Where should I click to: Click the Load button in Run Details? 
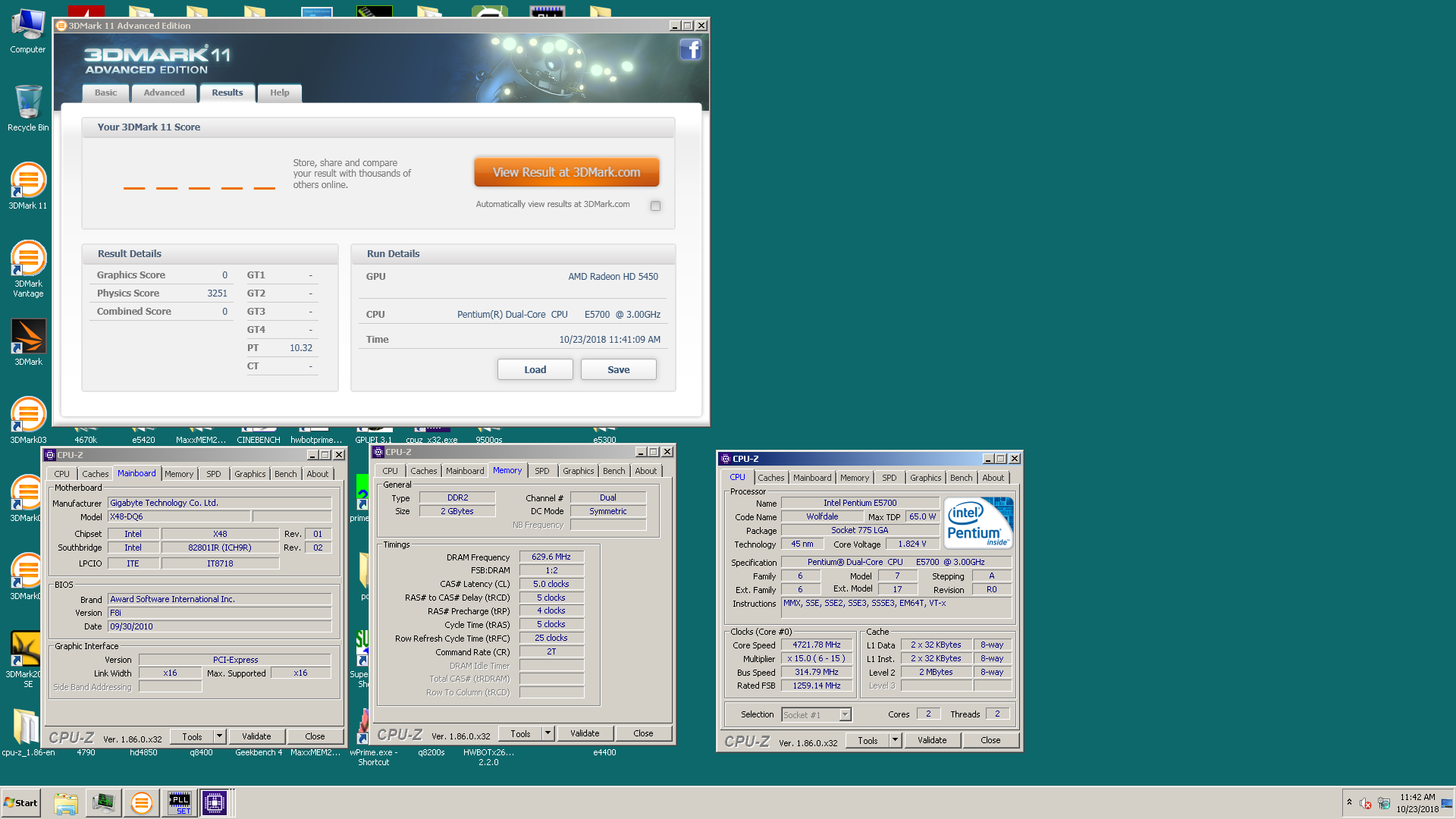[535, 369]
